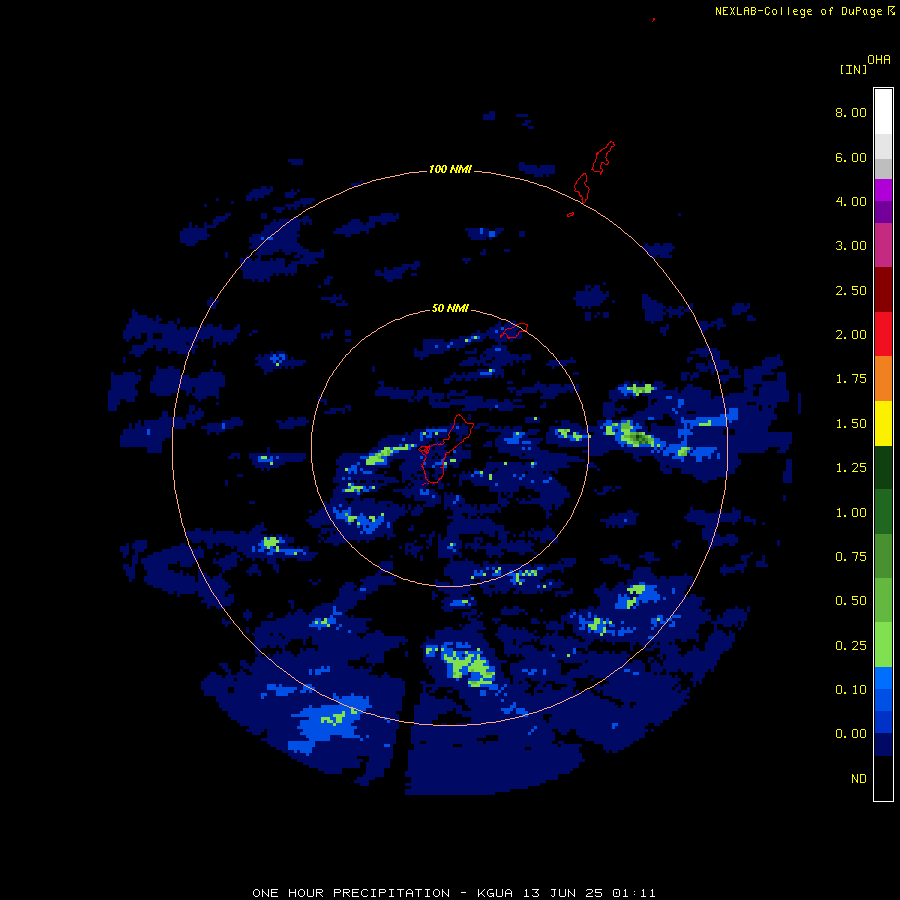Select the darkest green swatch beside 1.25
The width and height of the screenshot is (900, 900).
883,468
